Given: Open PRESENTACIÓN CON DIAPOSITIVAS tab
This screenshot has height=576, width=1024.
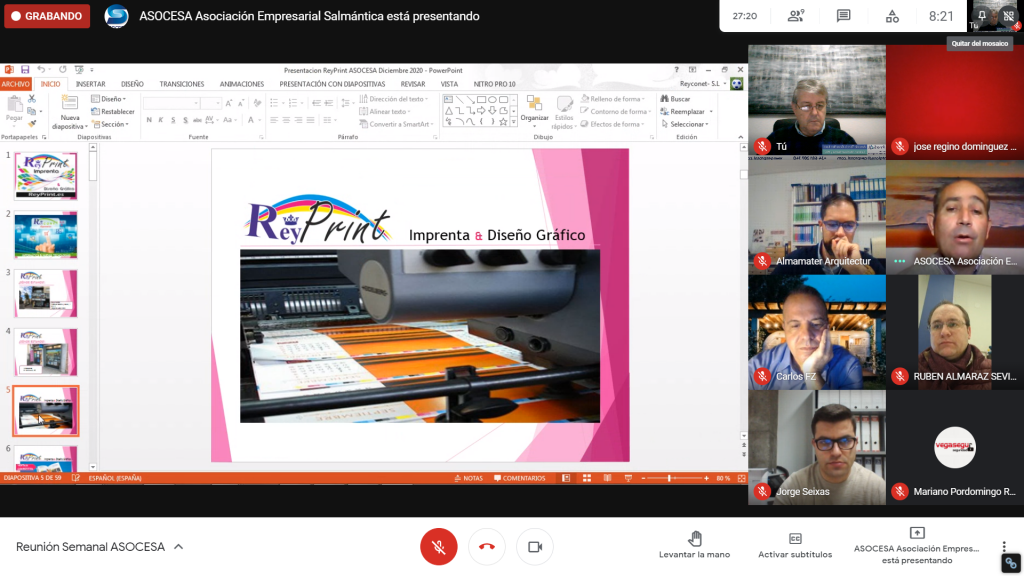Looking at the screenshot, I should tap(332, 84).
